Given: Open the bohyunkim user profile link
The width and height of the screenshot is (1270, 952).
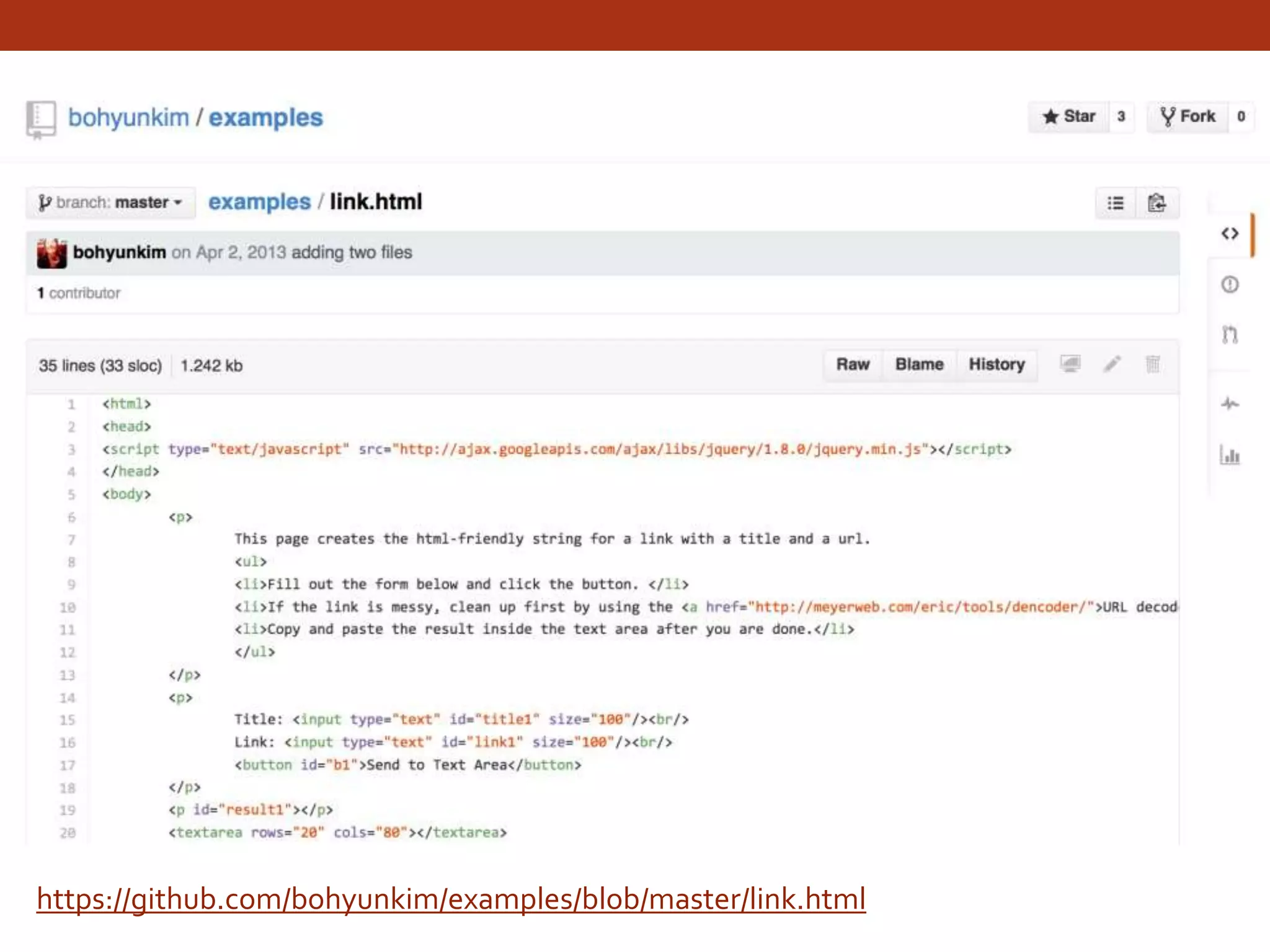Looking at the screenshot, I should click(128, 117).
